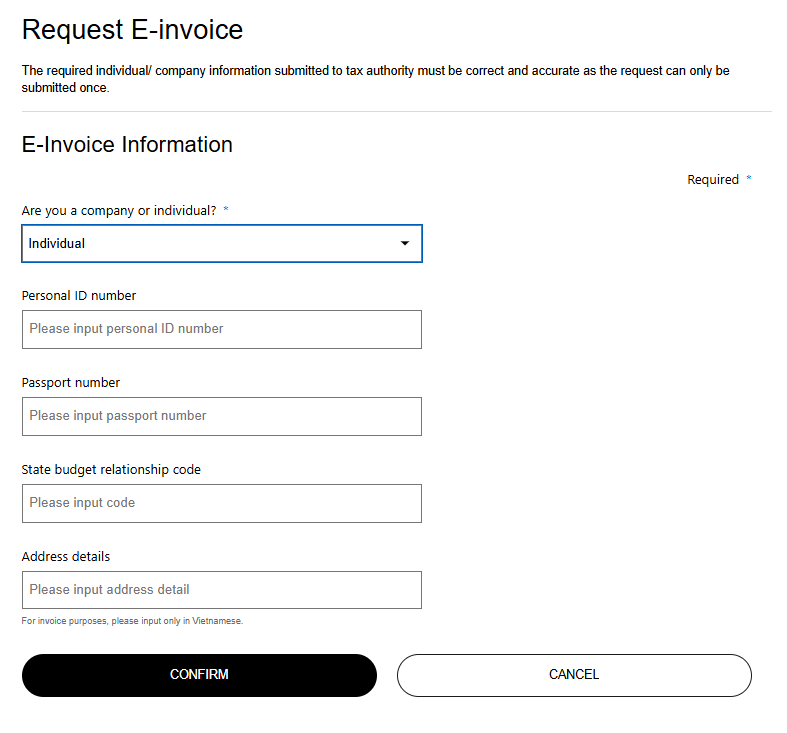Select the "Individual" value text in combo box

(57, 243)
